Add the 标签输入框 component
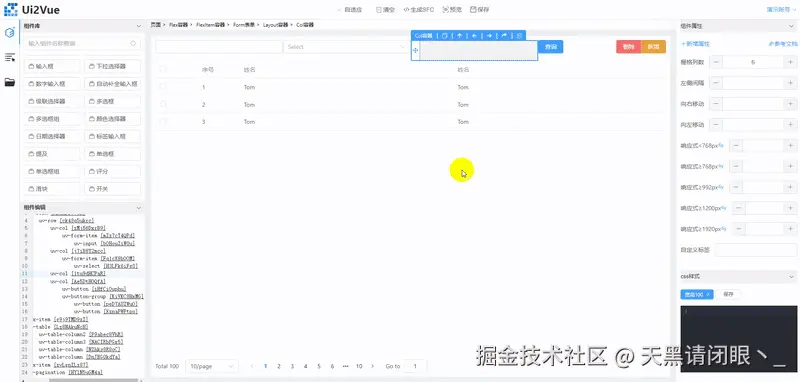 pos(112,136)
